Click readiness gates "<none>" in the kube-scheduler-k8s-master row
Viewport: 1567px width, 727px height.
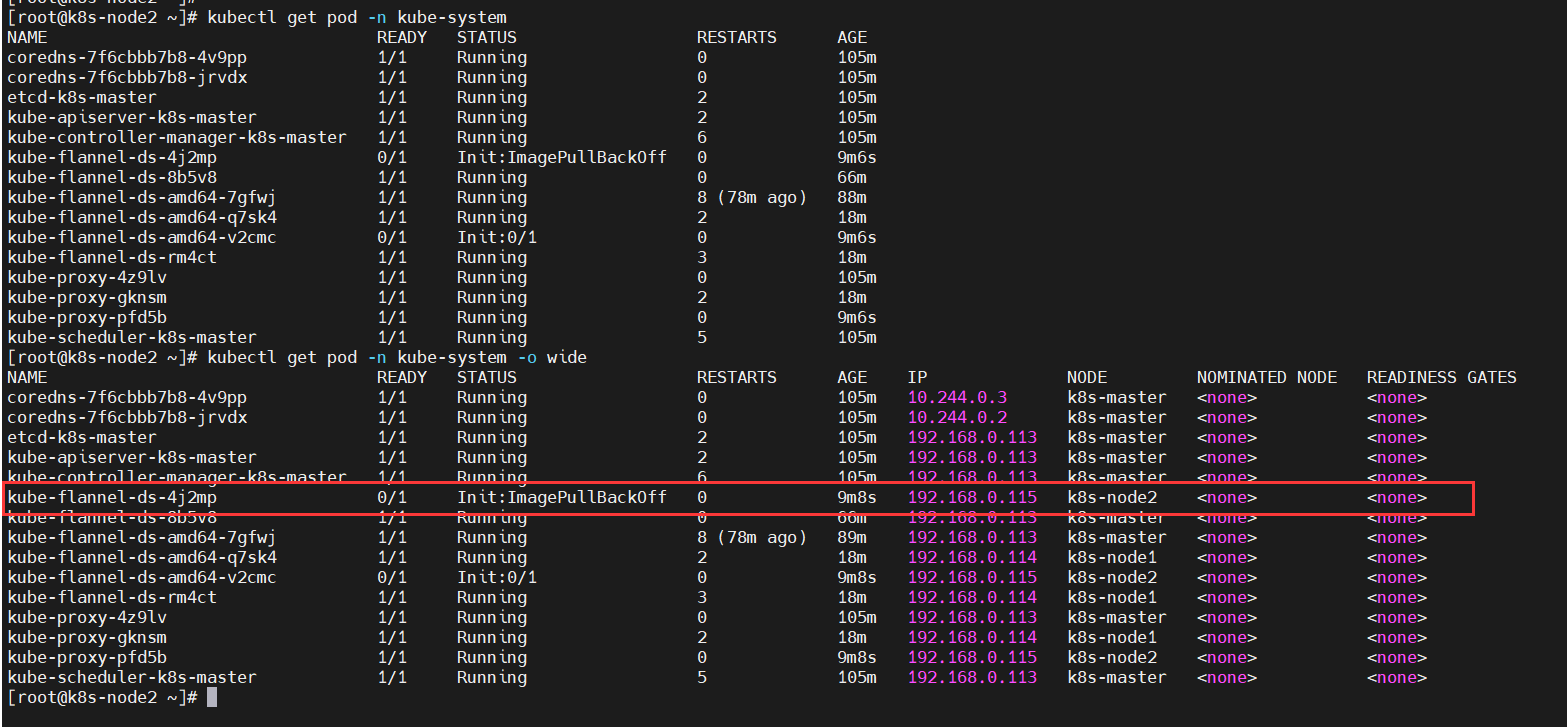point(1397,677)
